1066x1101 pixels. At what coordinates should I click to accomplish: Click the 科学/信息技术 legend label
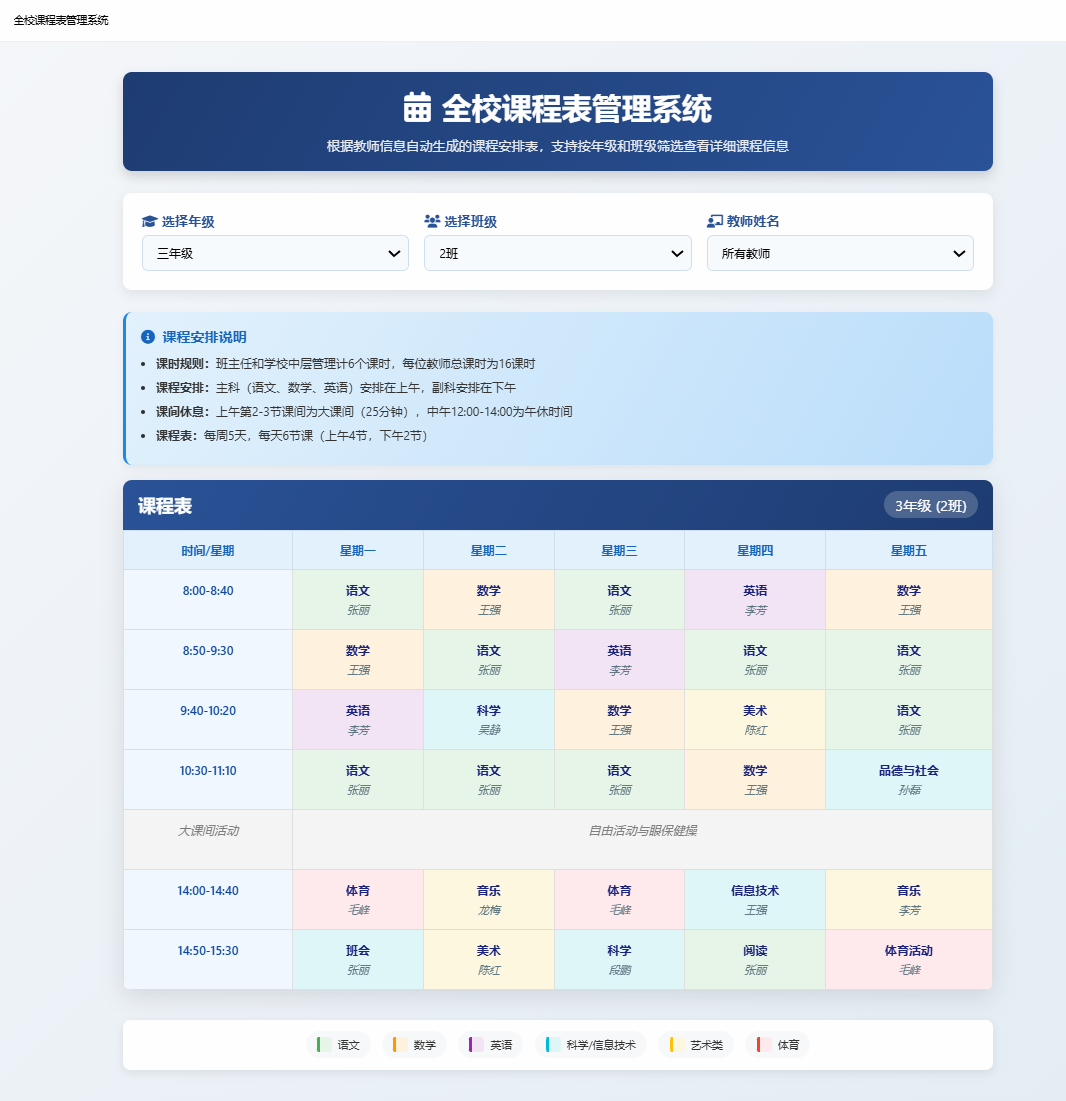click(599, 1044)
